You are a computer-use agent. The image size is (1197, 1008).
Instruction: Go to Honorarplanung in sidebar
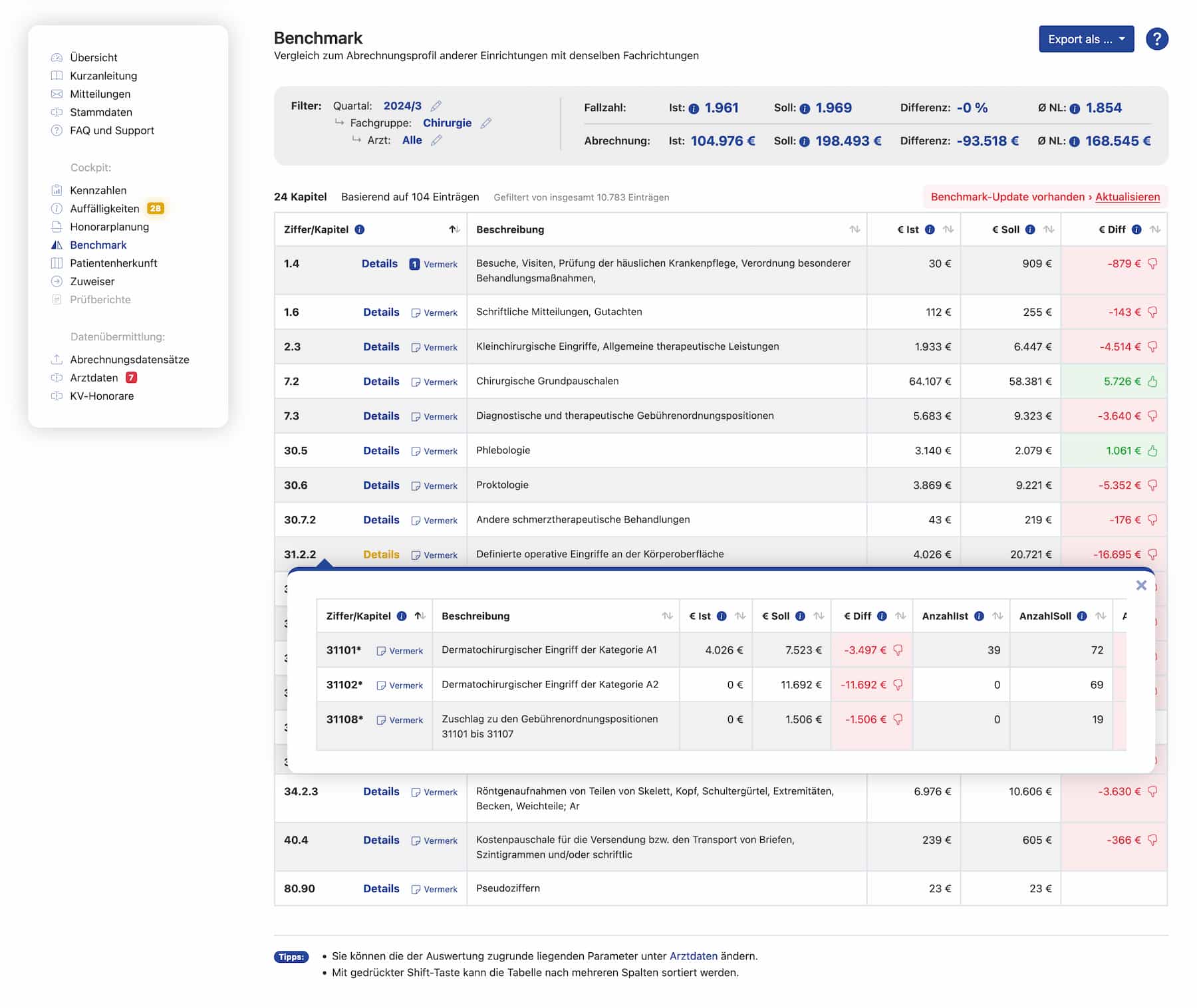(x=109, y=227)
